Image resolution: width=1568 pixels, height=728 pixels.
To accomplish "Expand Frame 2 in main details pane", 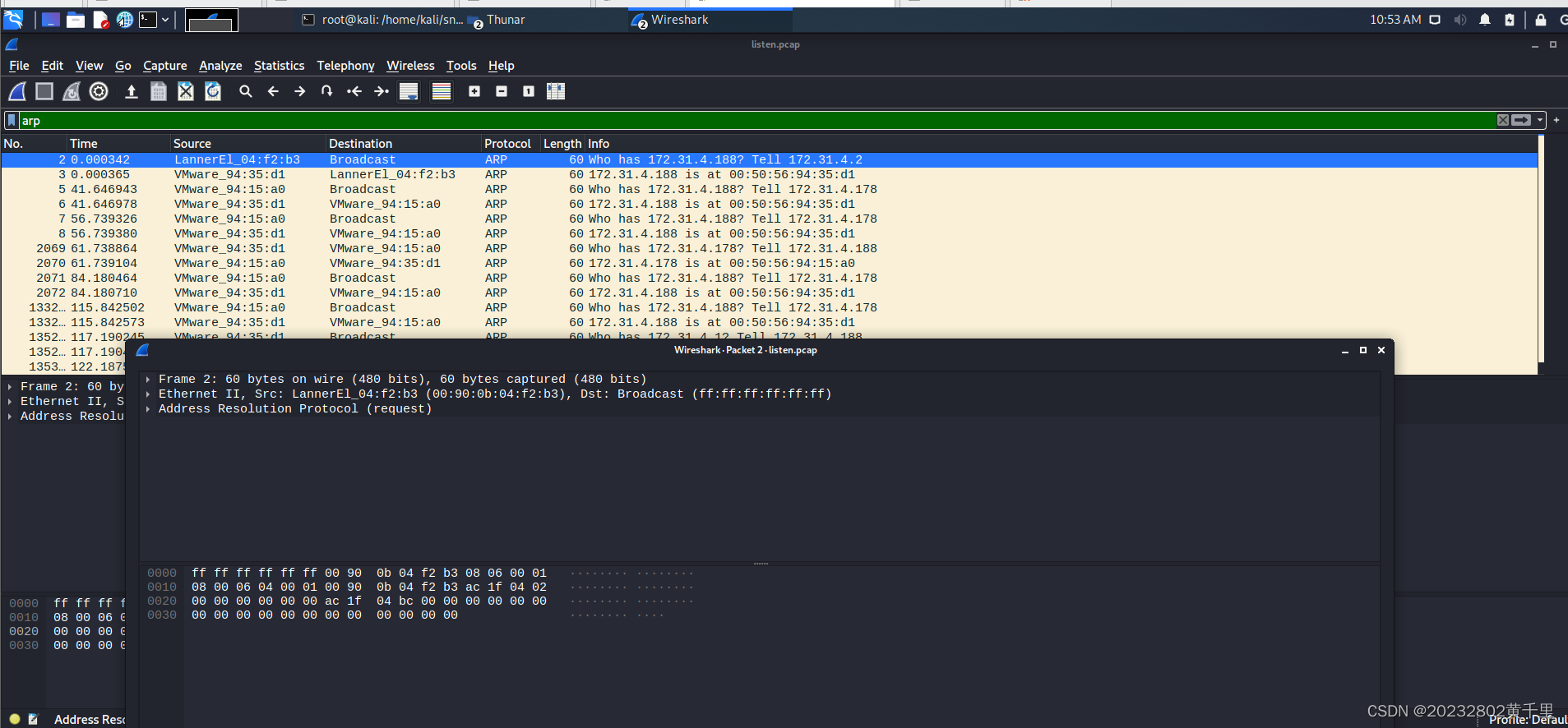I will click(x=10, y=387).
